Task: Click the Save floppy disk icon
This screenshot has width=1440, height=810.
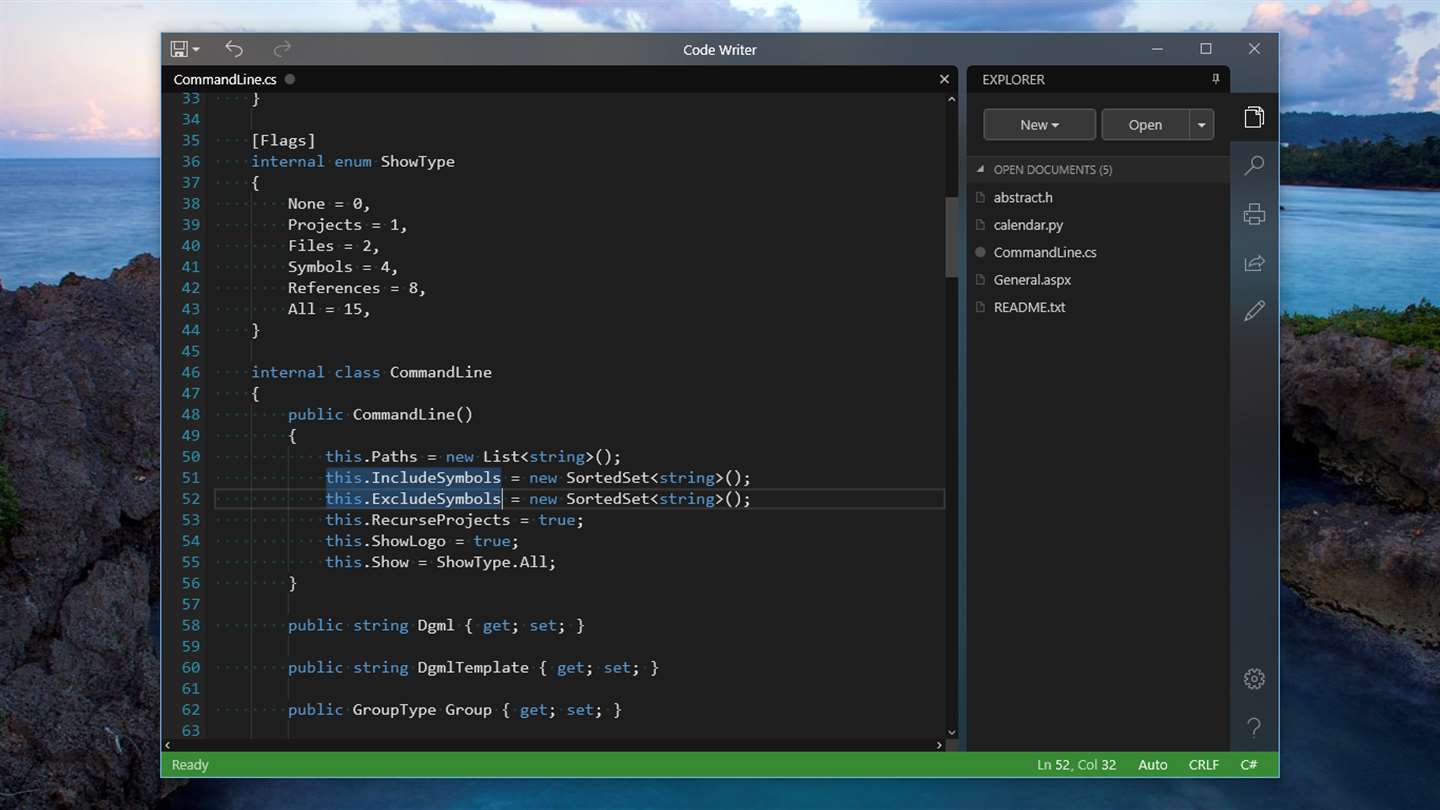Action: 179,49
